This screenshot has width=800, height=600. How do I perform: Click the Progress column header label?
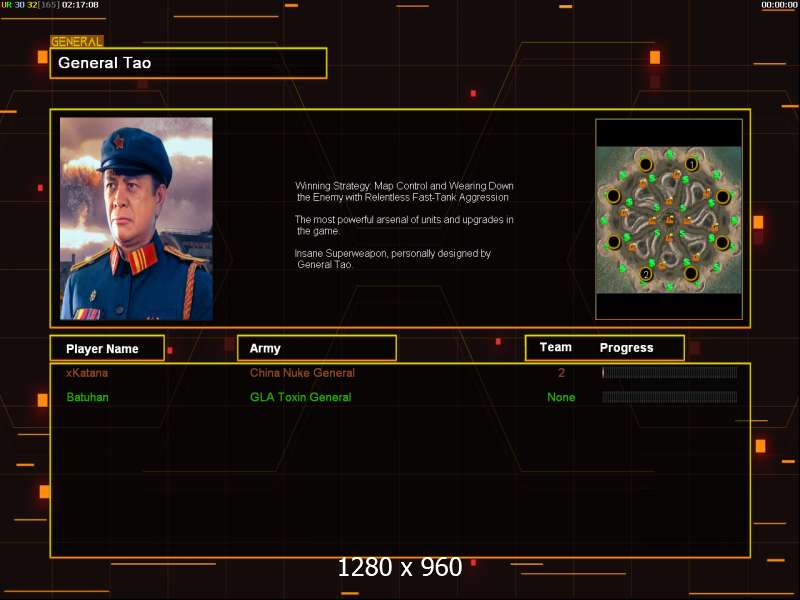627,347
